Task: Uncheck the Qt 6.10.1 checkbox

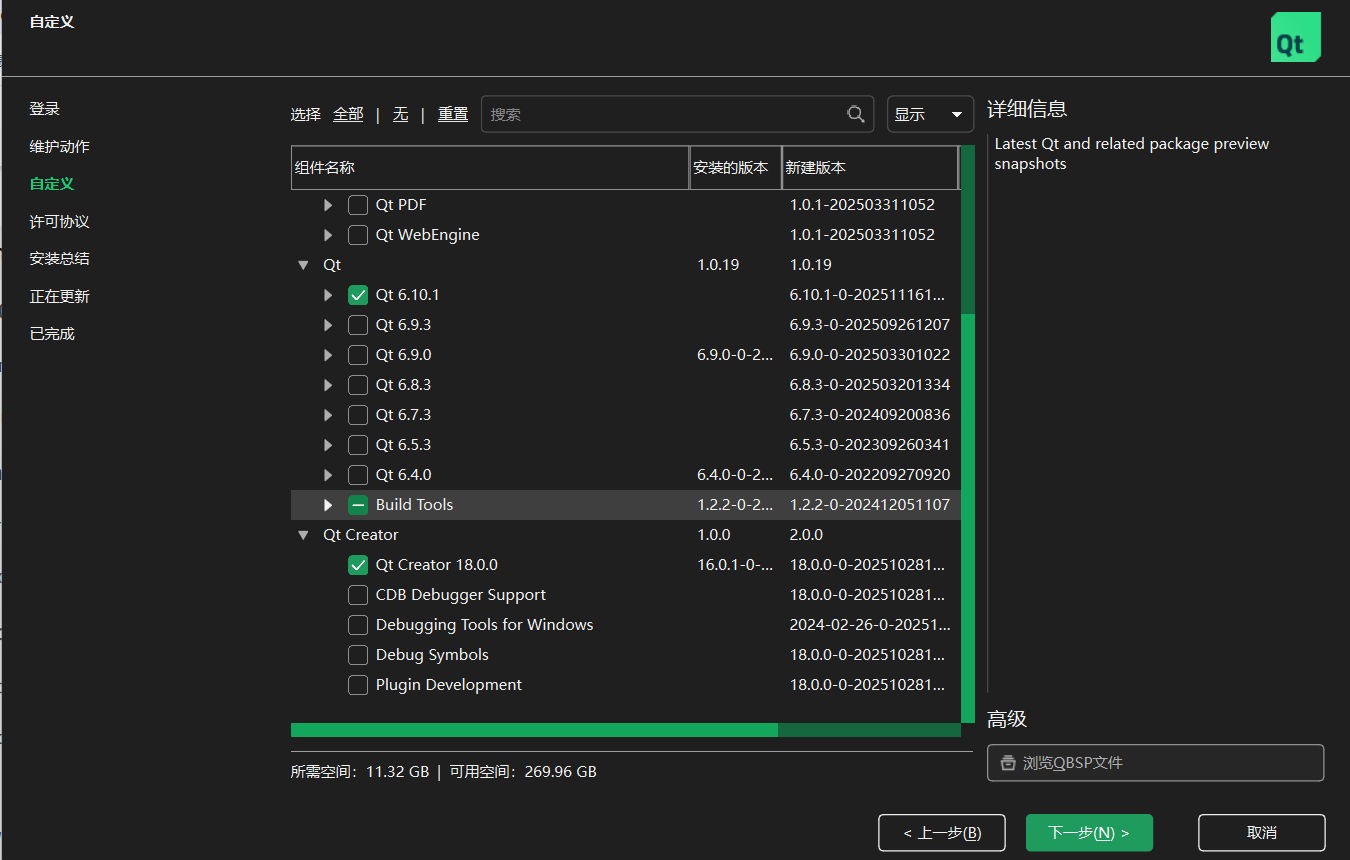Action: [358, 295]
